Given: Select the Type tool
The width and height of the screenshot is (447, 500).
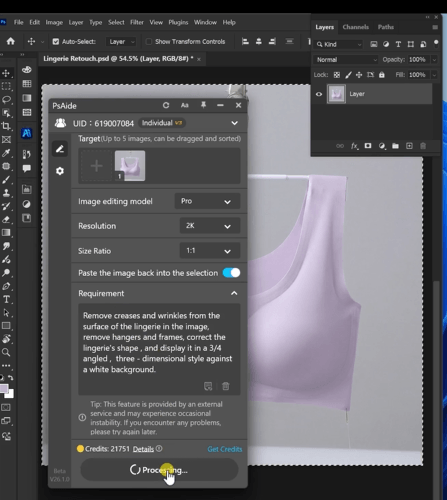Looking at the screenshot, I should pyautogui.click(x=6, y=299).
